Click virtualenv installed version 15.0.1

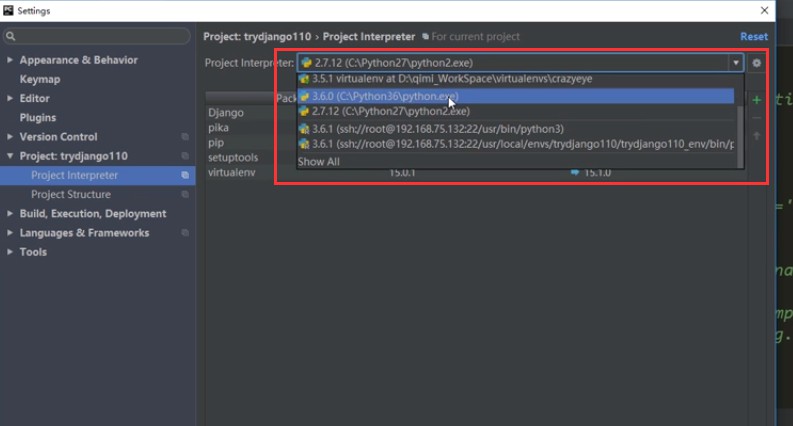[x=402, y=173]
